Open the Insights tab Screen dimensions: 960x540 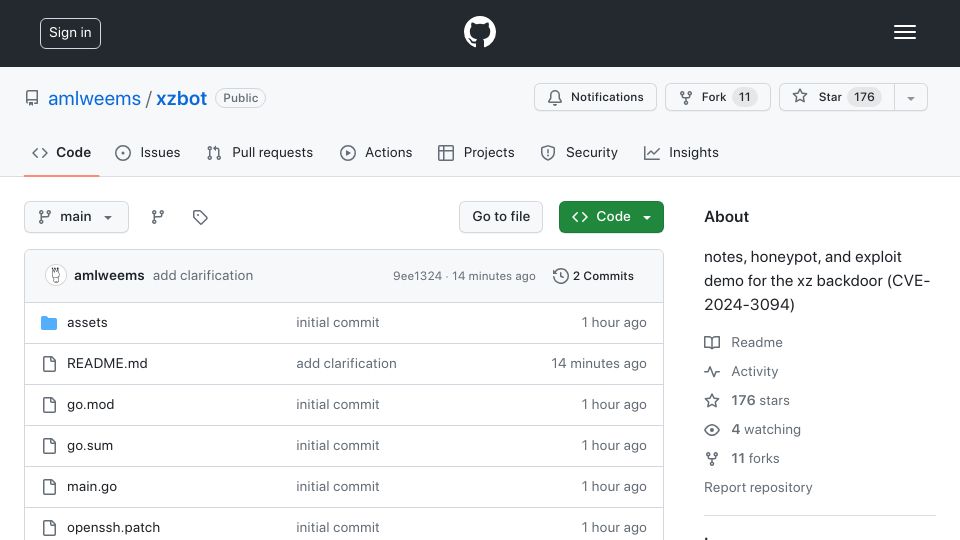[681, 152]
